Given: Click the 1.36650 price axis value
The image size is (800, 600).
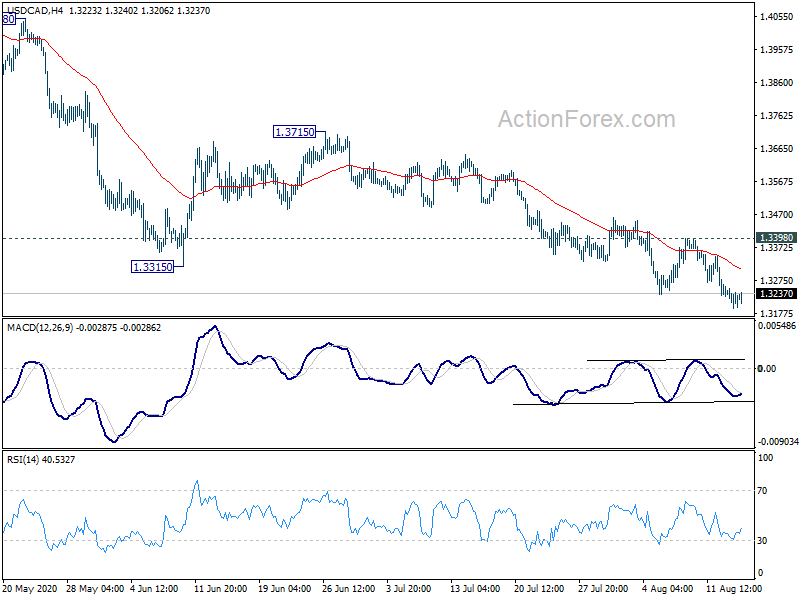Looking at the screenshot, I should (777, 149).
